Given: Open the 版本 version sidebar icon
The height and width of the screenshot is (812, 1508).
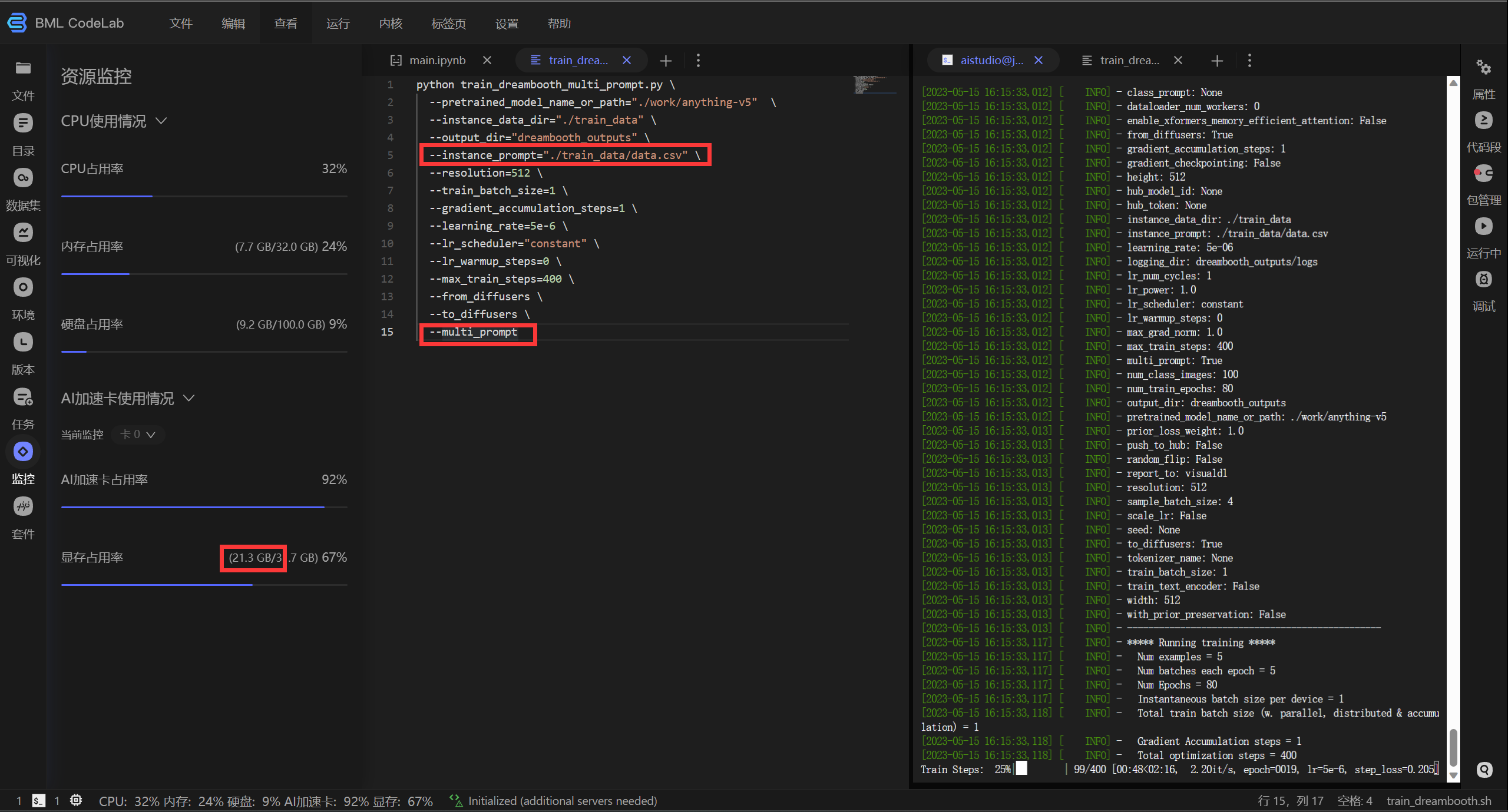Looking at the screenshot, I should [23, 342].
